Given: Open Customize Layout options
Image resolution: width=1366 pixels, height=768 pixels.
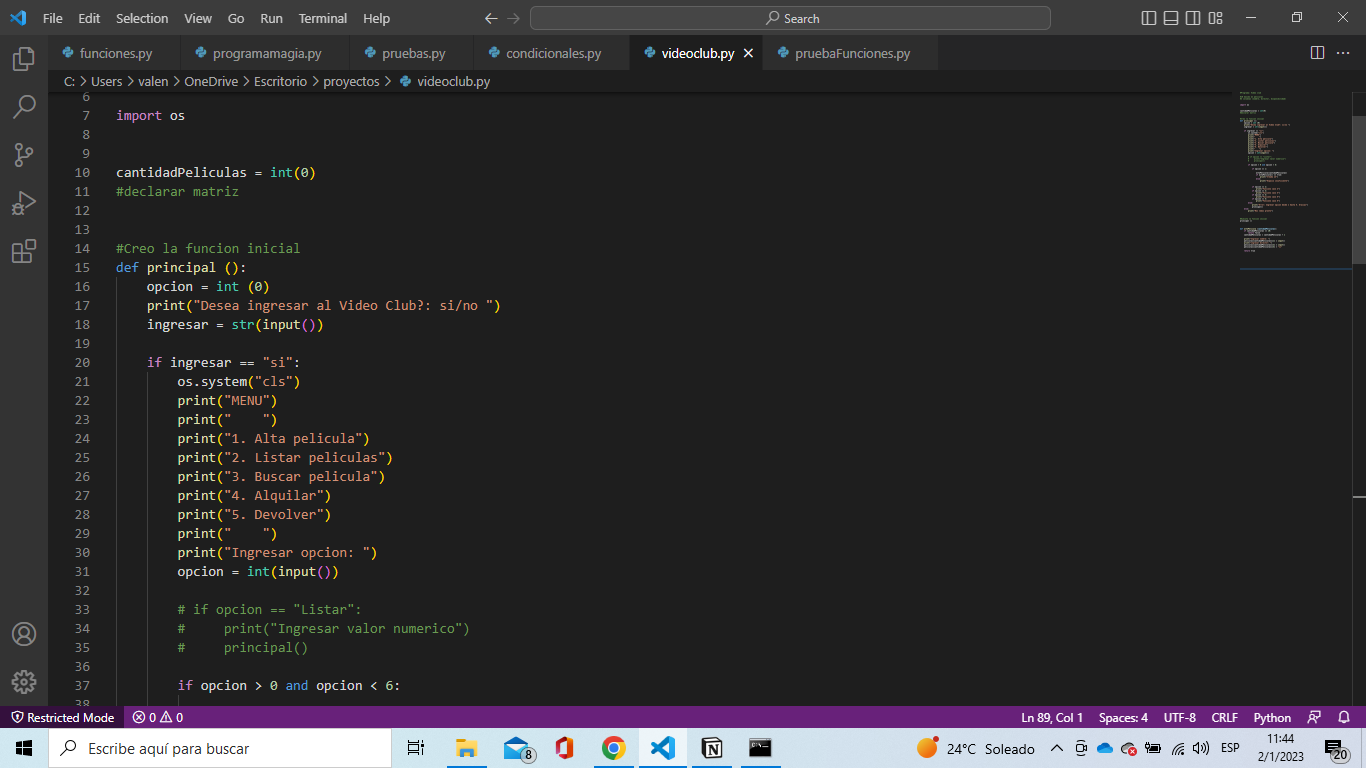Looking at the screenshot, I should point(1216,18).
